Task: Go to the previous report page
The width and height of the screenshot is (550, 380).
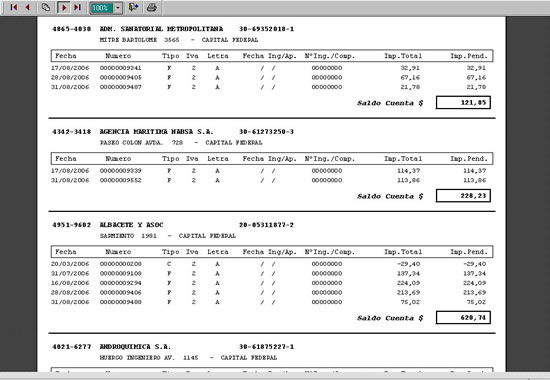Action: (x=28, y=7)
